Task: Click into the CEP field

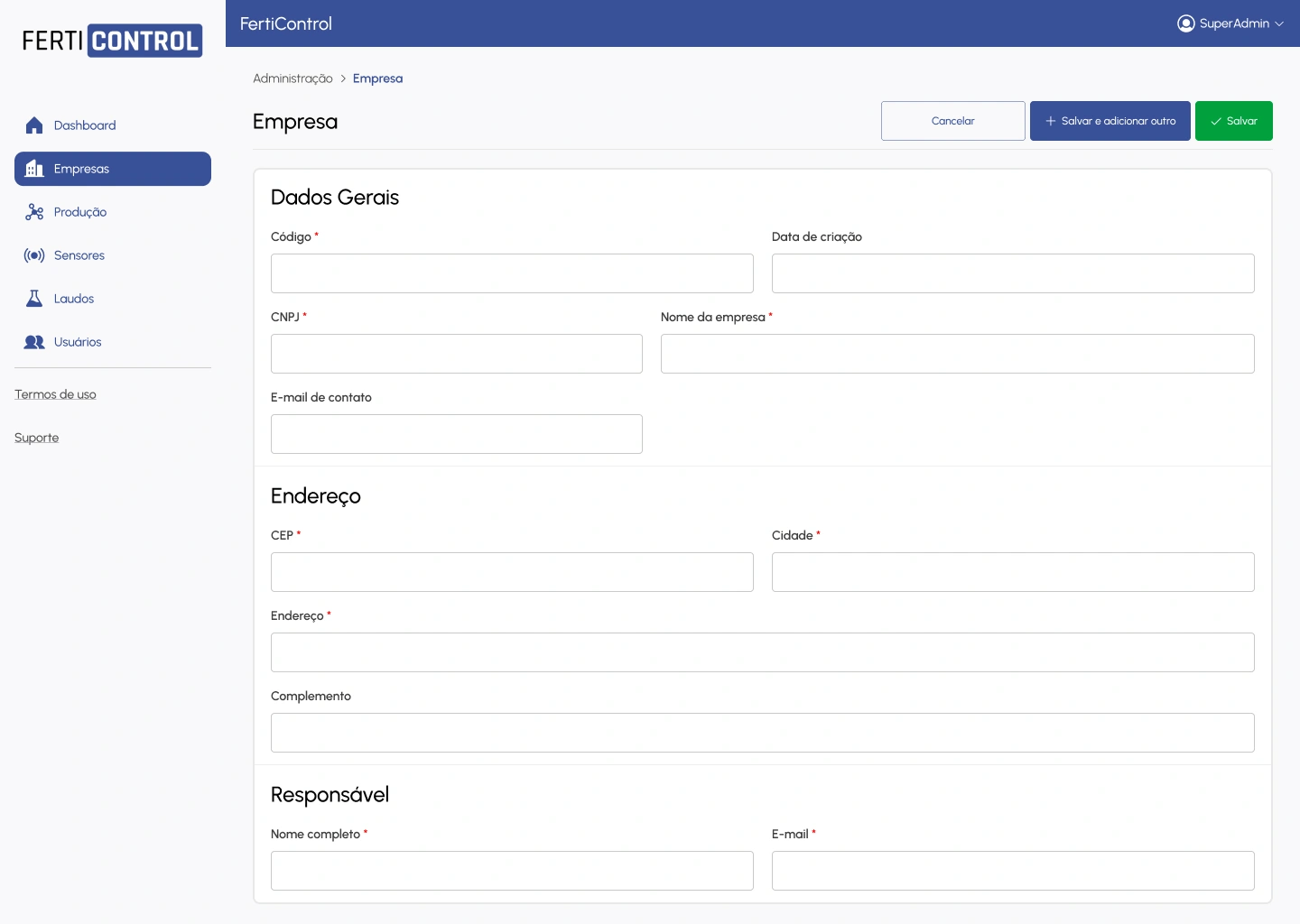Action: coord(512,572)
